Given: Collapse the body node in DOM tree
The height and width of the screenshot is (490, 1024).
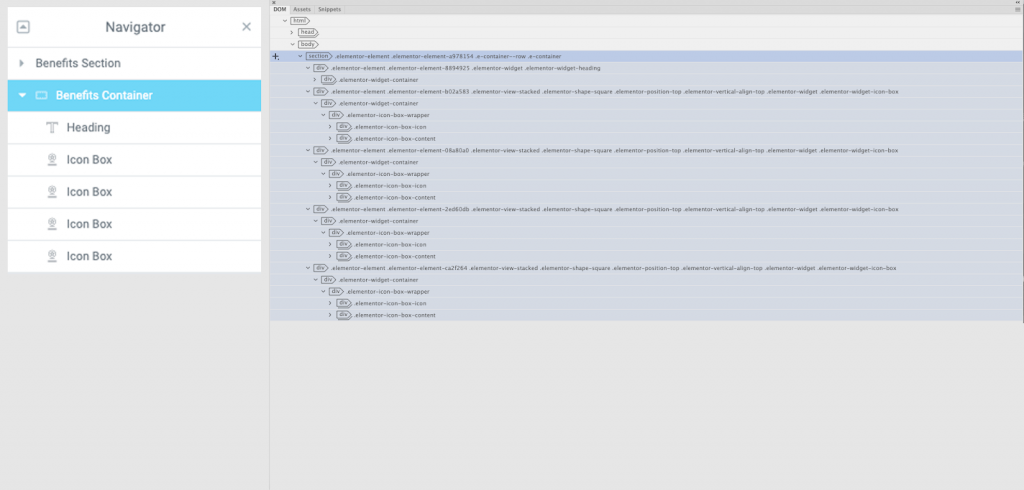Looking at the screenshot, I should 293,44.
